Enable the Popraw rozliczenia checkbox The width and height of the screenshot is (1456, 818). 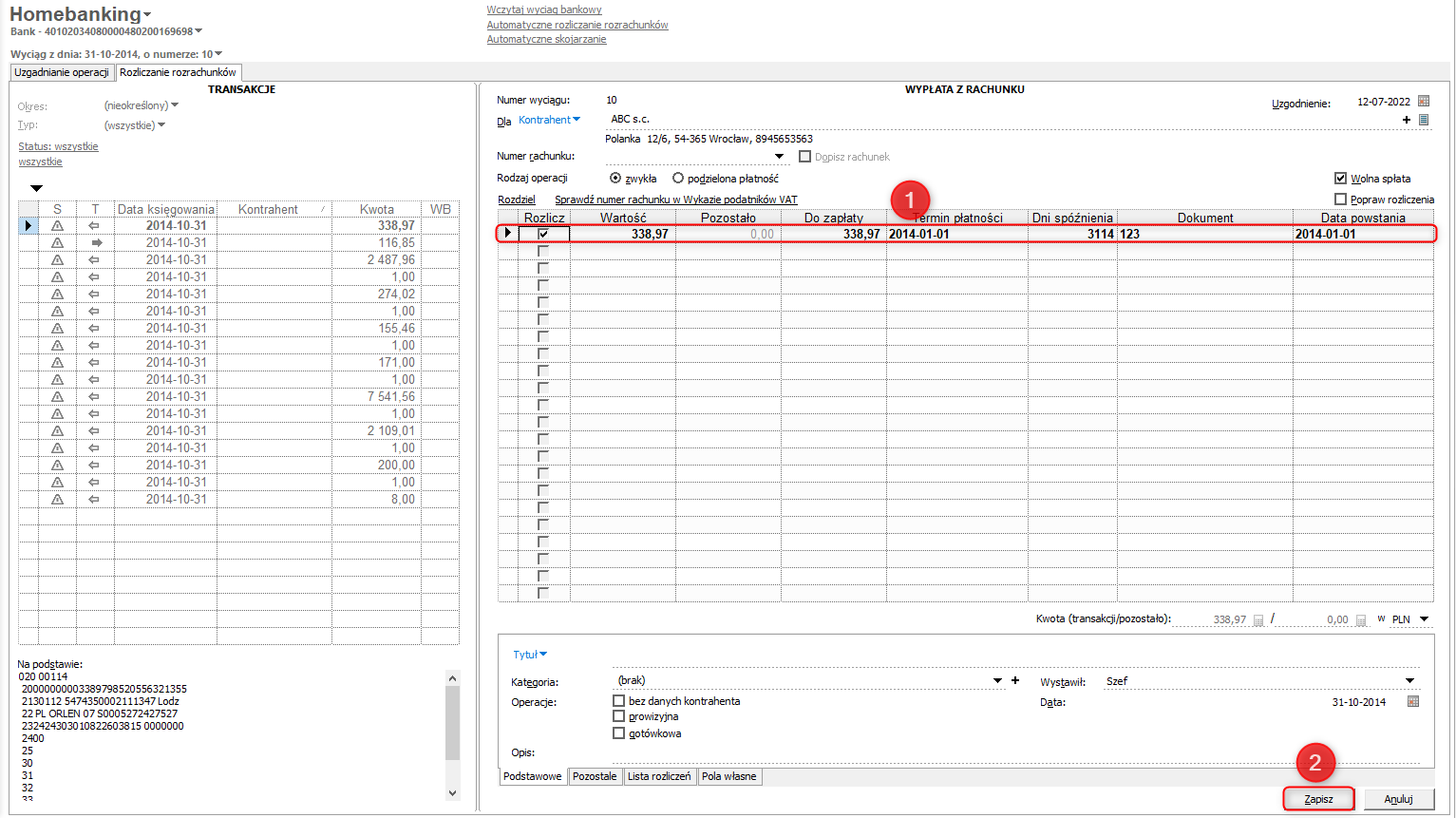[x=1340, y=200]
